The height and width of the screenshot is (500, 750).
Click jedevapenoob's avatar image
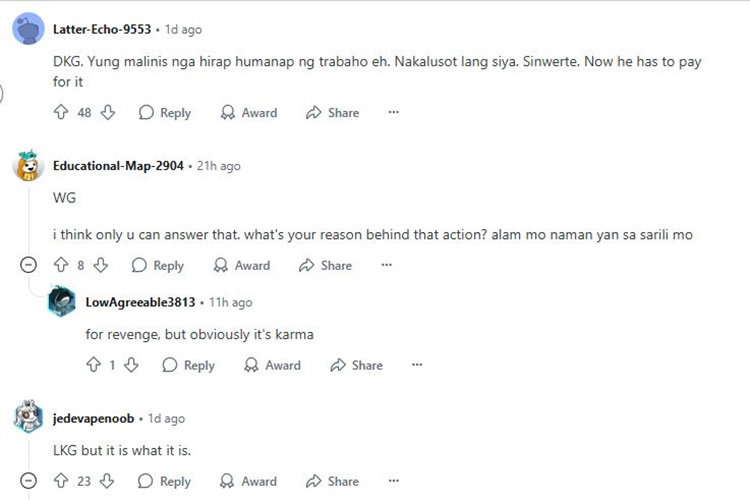tap(28, 417)
